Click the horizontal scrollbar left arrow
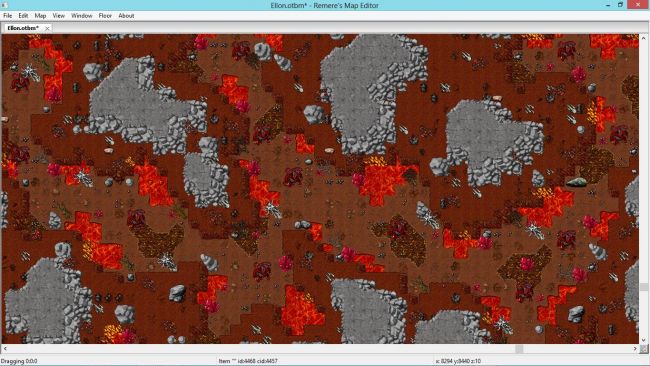Screen dimensions: 650x366 [5, 349]
